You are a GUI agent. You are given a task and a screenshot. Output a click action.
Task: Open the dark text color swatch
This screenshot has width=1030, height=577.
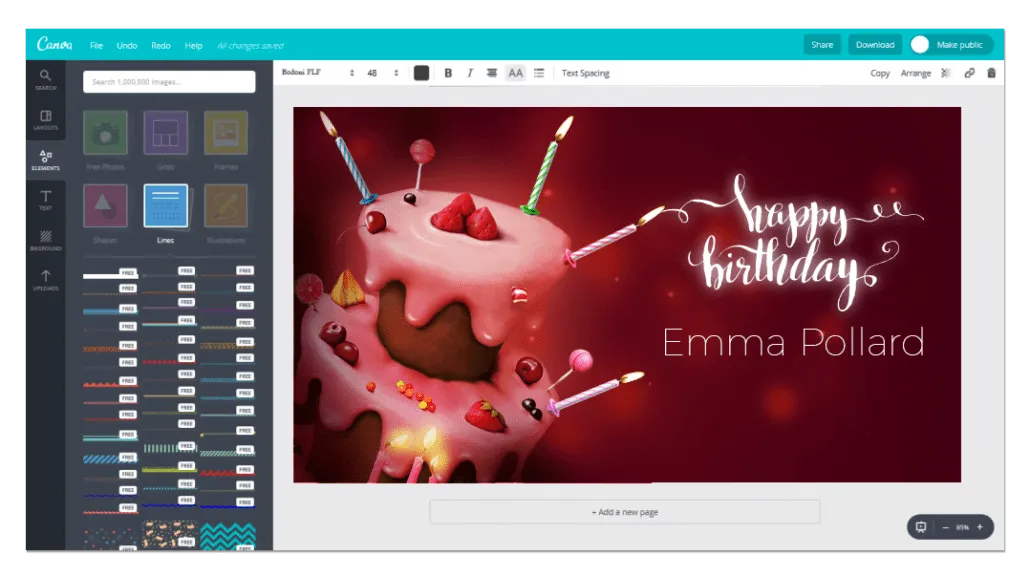421,73
